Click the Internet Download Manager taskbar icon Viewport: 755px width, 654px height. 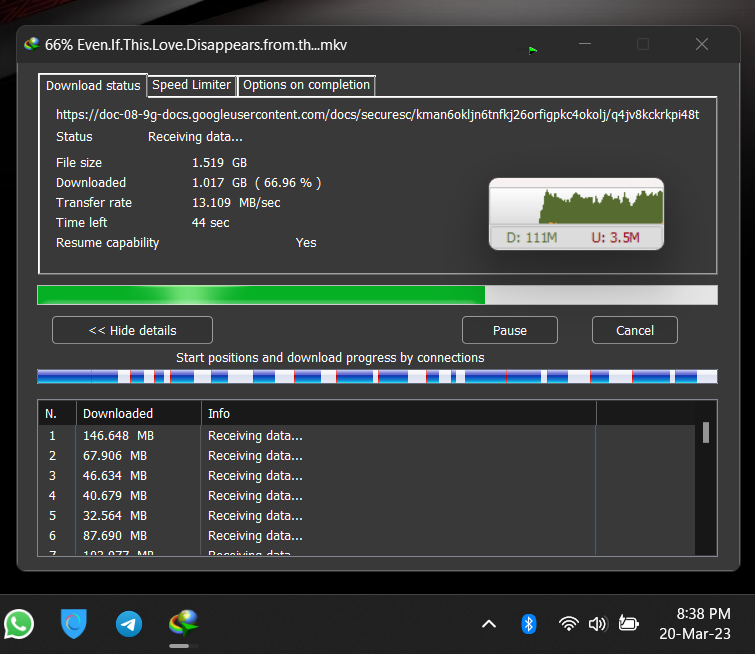pos(183,624)
